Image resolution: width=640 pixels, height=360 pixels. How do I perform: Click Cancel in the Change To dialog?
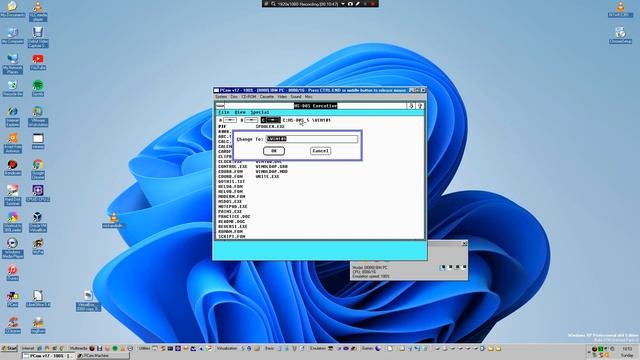click(320, 151)
